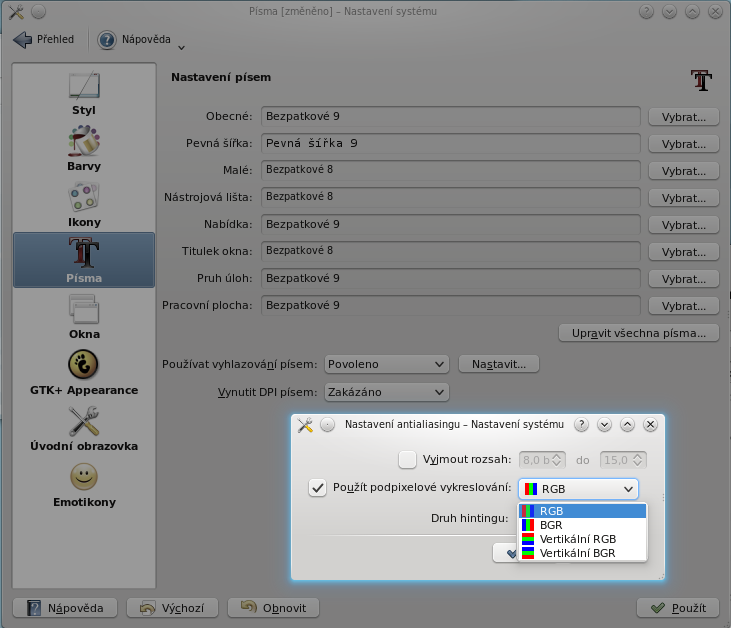Click the Pevná šířka font preview field

click(x=451, y=144)
